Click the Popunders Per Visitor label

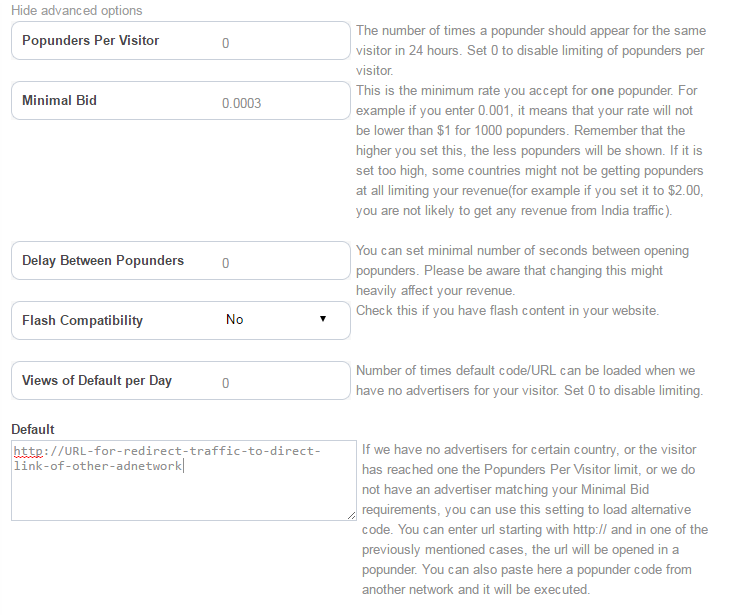pyautogui.click(x=90, y=41)
